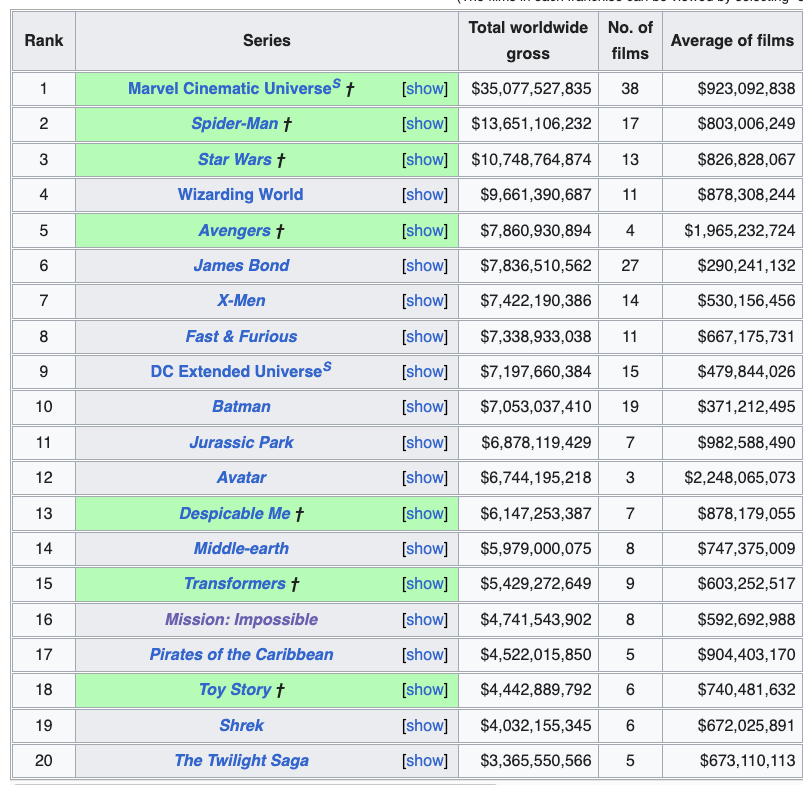The image size is (811, 785).
Task: Expand the Toy Story row
Action: (x=425, y=689)
